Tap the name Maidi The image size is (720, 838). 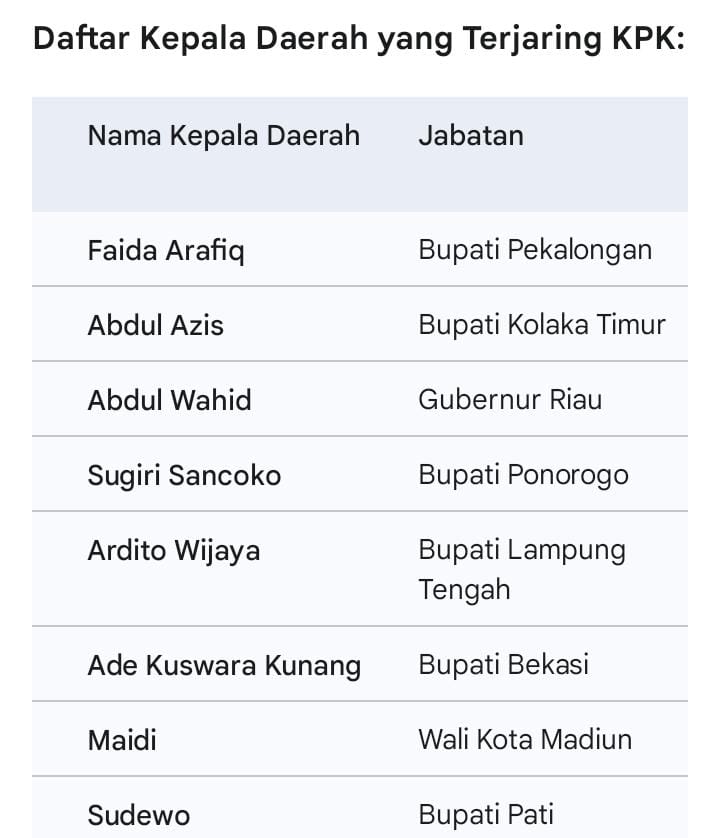tap(122, 740)
